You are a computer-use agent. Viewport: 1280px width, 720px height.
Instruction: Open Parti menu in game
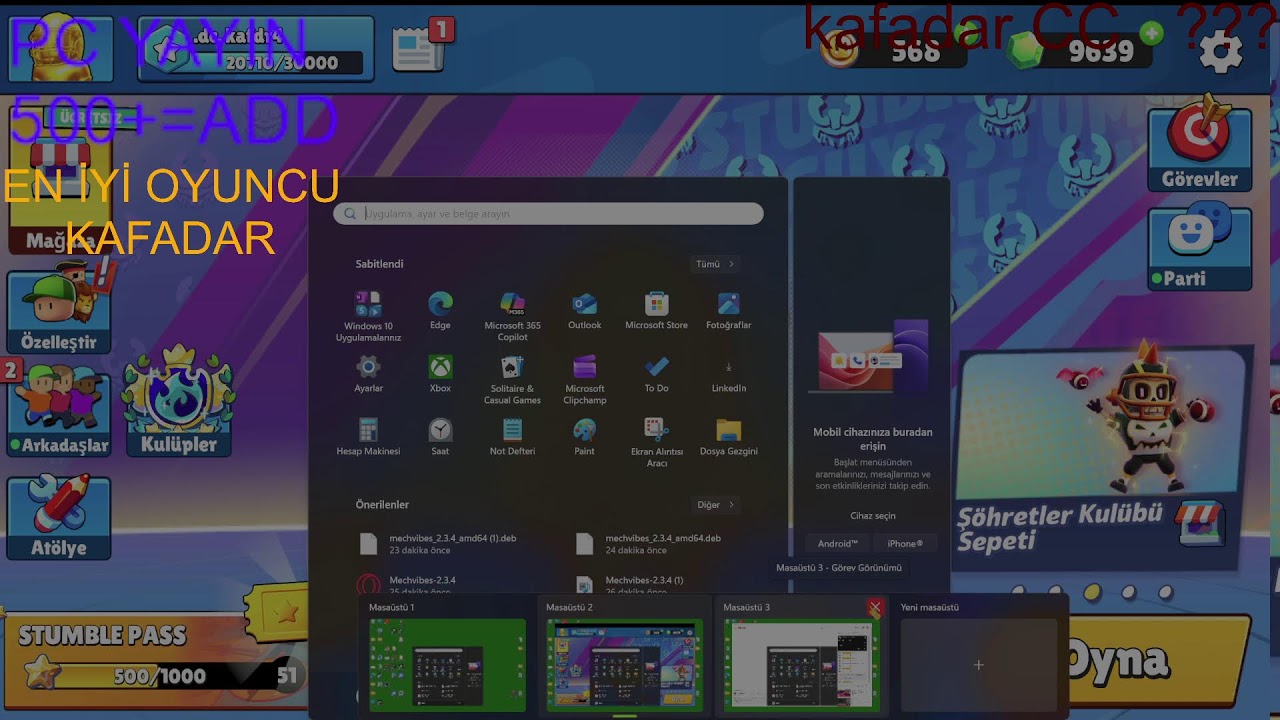coord(1199,250)
